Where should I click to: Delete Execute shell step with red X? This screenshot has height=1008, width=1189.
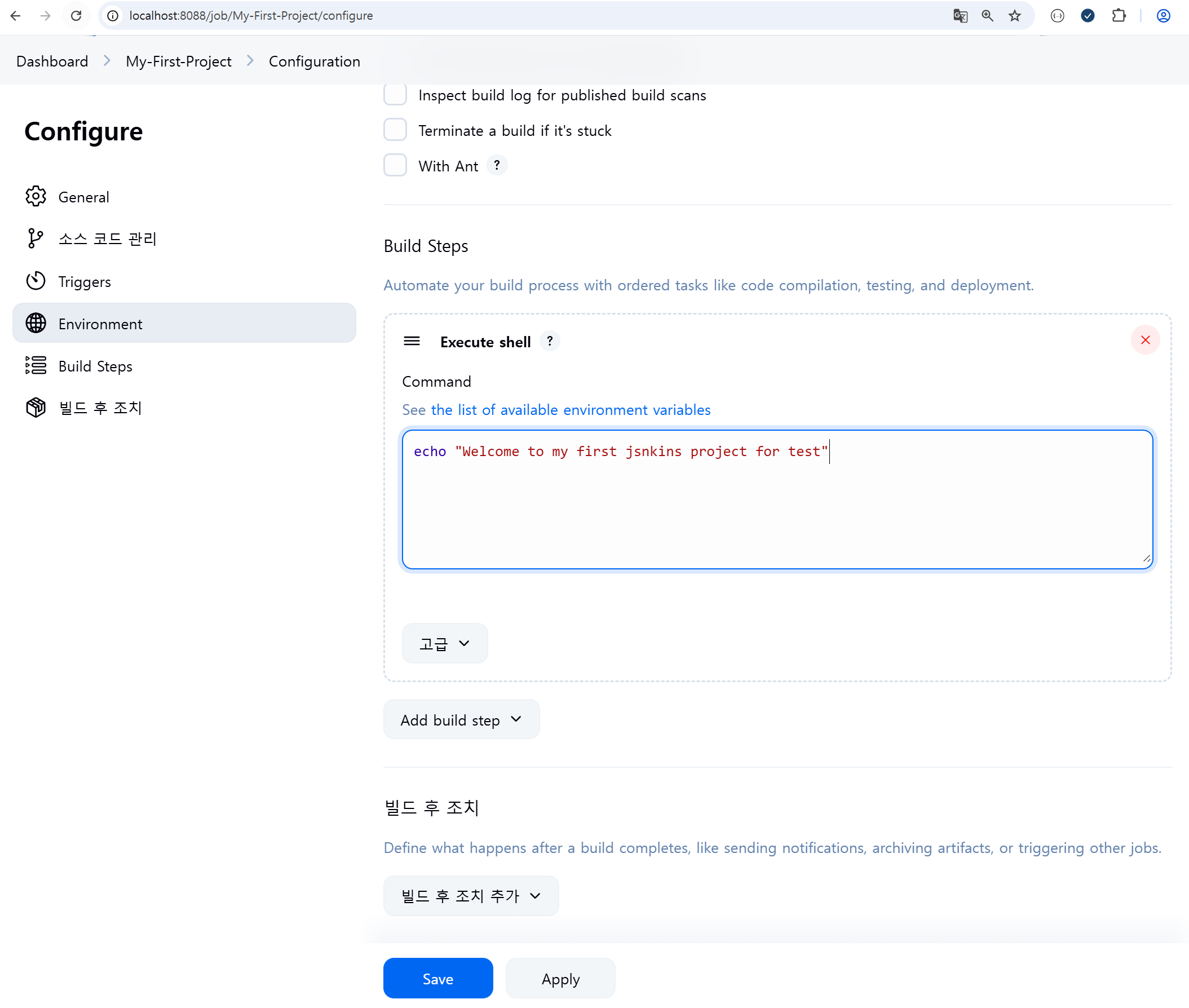tap(1144, 341)
